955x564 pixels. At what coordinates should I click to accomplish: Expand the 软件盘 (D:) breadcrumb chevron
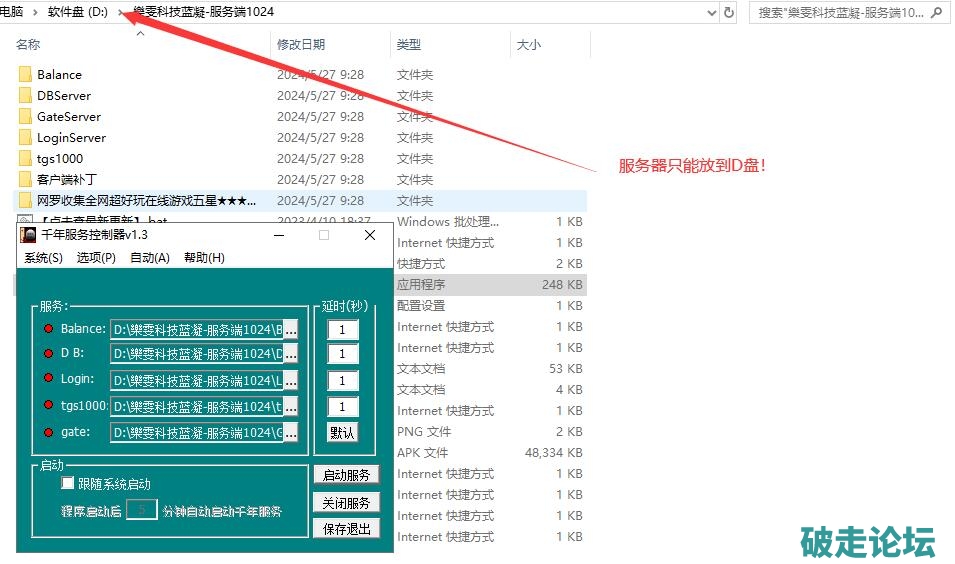[121, 13]
